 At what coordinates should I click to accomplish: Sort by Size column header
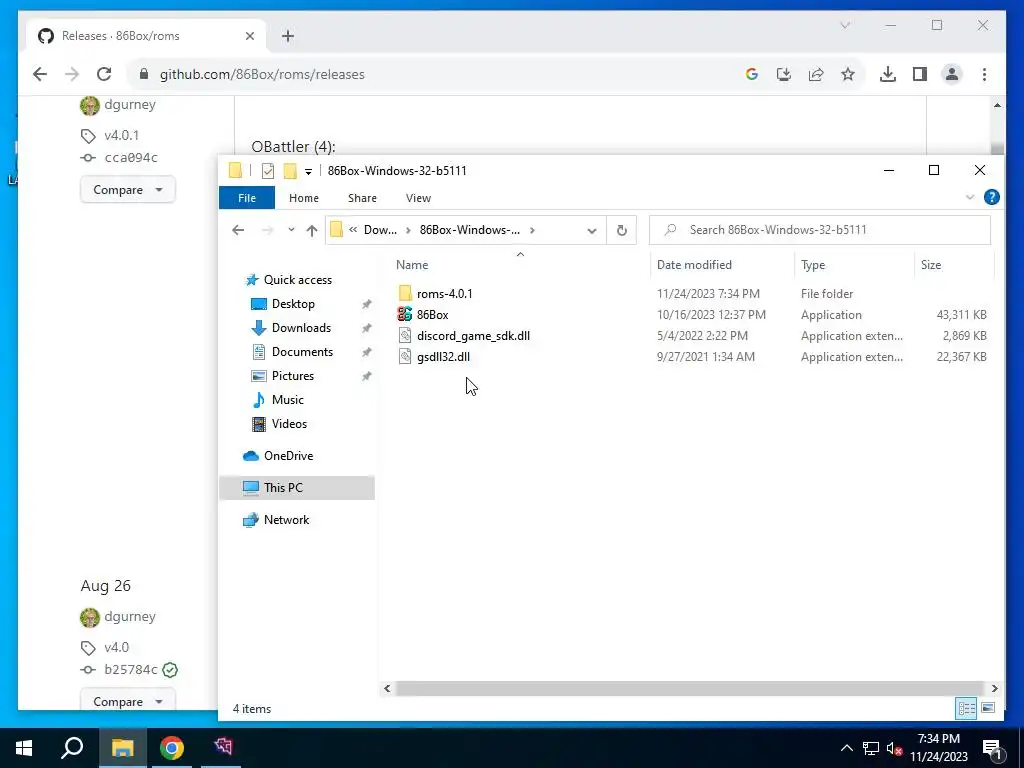[x=931, y=265]
